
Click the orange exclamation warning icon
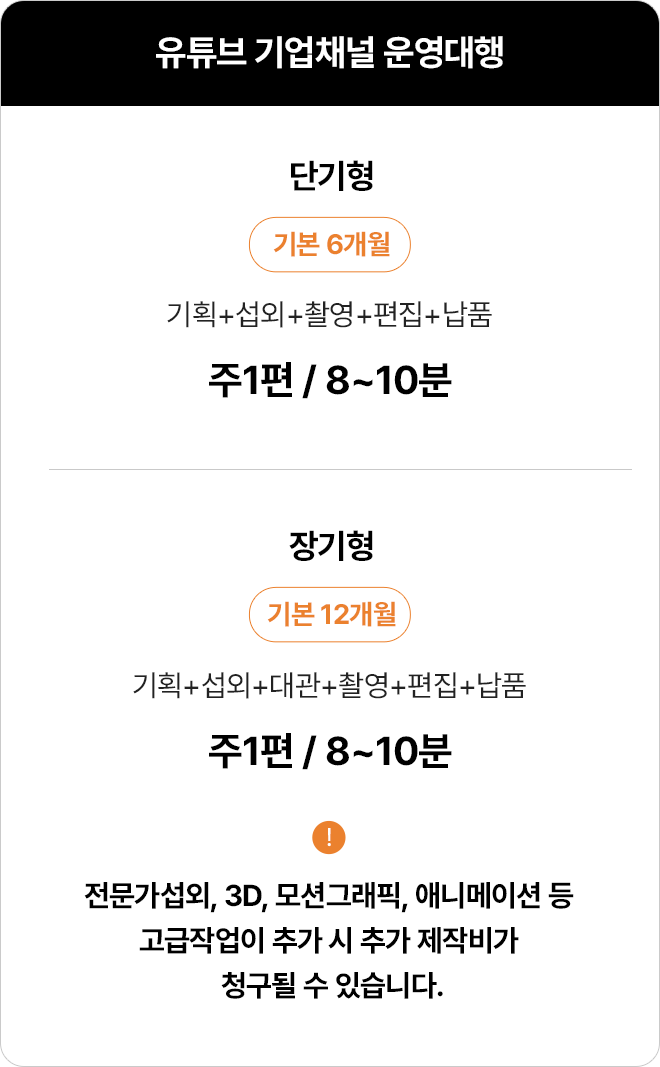[329, 838]
